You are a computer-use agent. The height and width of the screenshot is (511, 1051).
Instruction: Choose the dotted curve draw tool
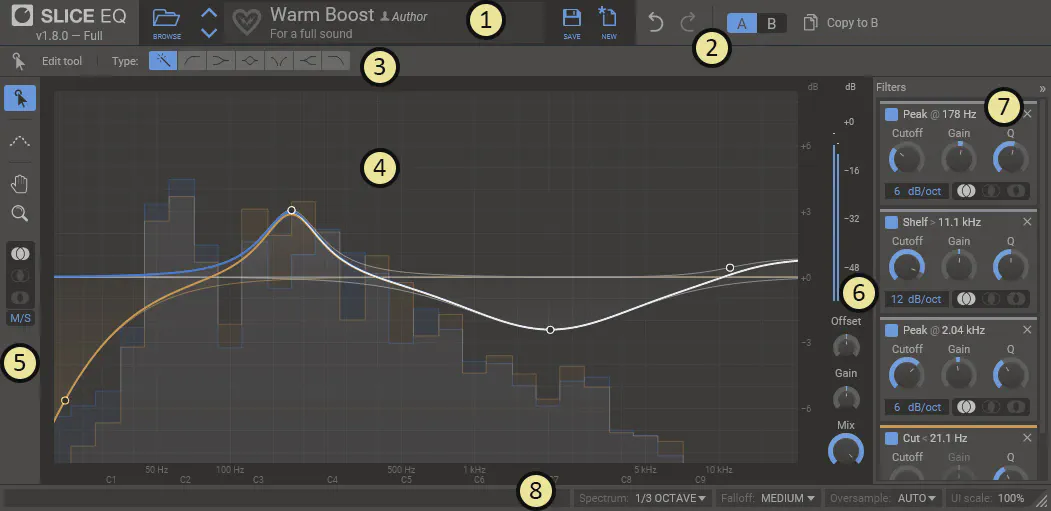20,141
